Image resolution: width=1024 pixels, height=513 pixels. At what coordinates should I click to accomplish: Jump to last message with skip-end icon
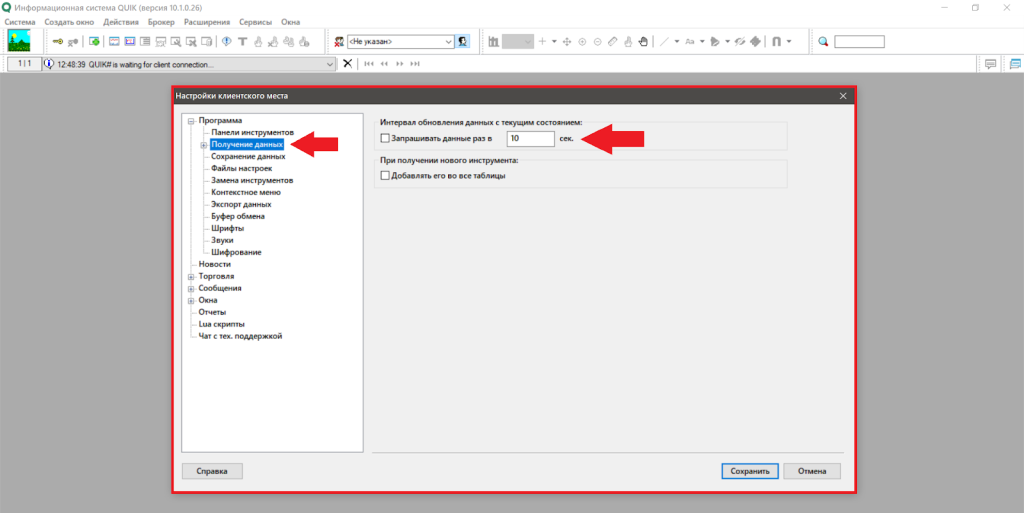pyautogui.click(x=415, y=63)
